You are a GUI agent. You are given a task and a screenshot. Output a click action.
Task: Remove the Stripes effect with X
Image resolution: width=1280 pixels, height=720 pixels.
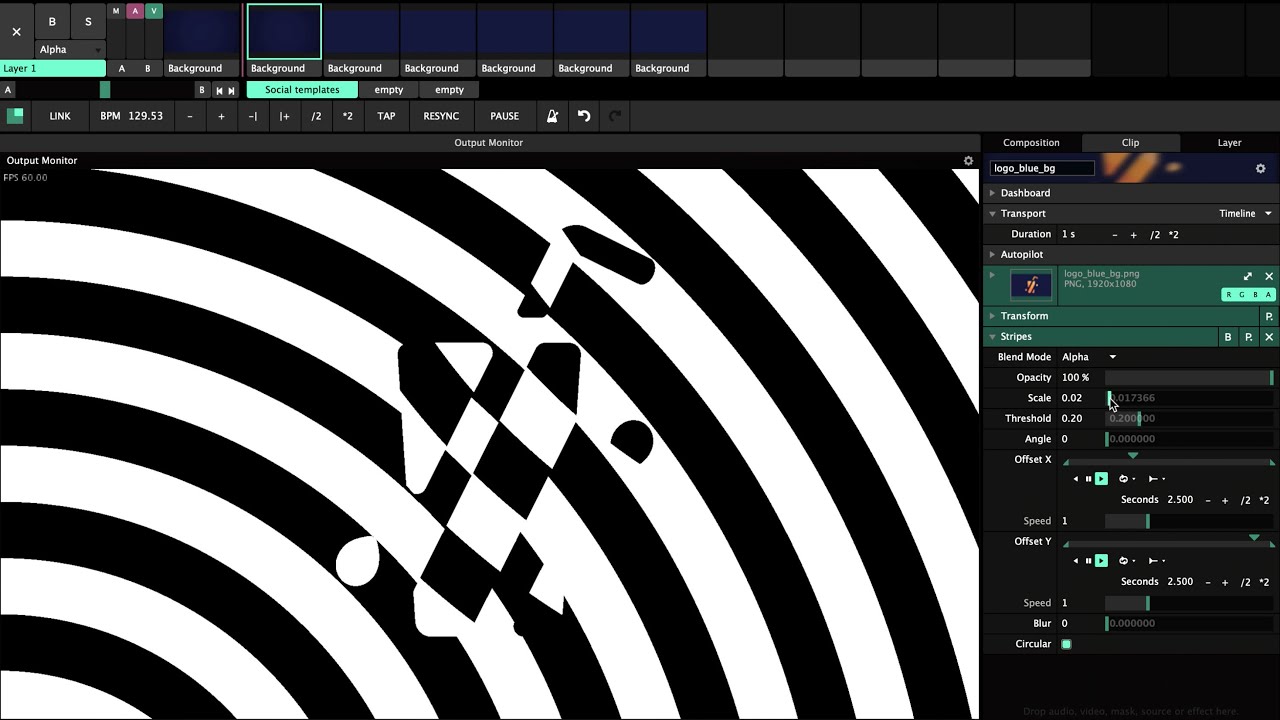1269,337
